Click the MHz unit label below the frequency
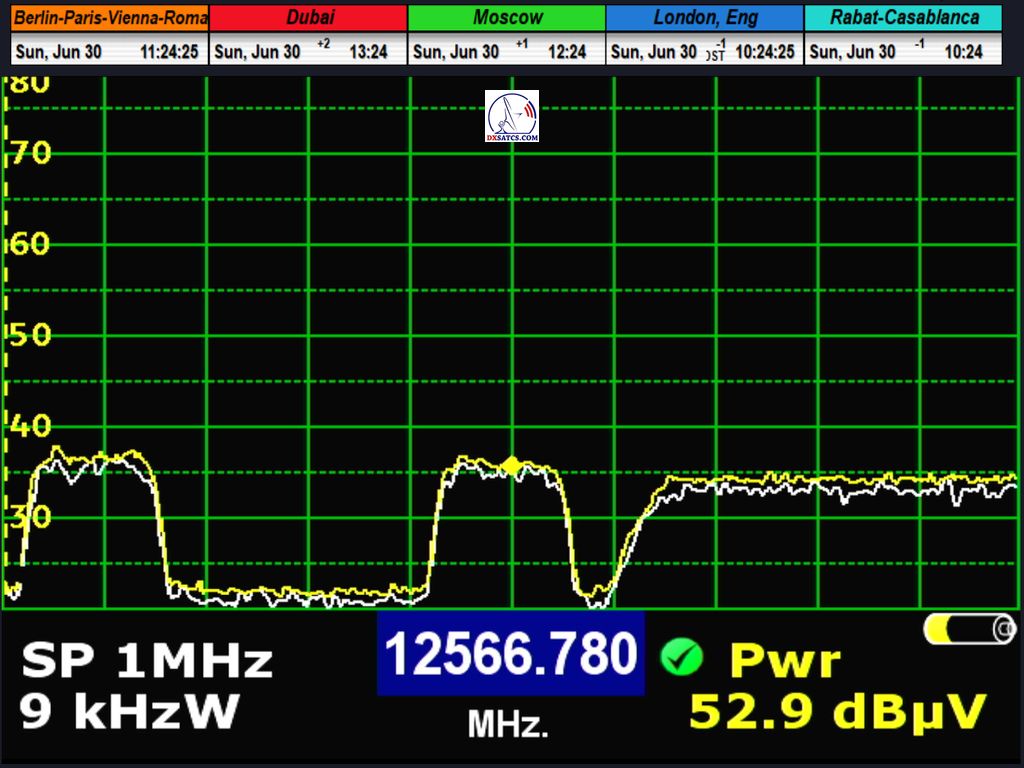The image size is (1024, 768). (508, 725)
